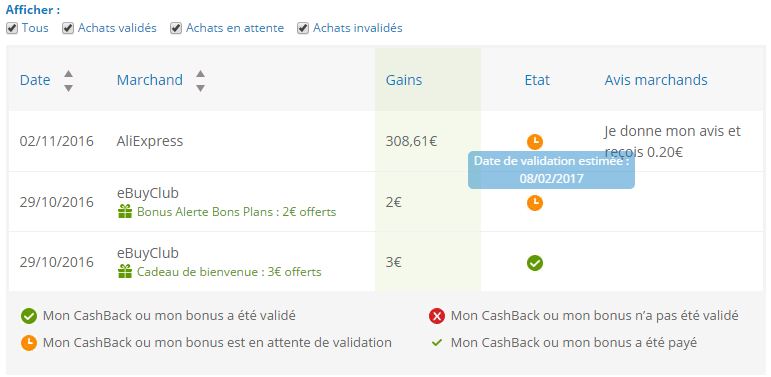Click Bonus Alerte Bons Plans 2€ offerts text
This screenshot has width=771, height=377.
click(237, 212)
